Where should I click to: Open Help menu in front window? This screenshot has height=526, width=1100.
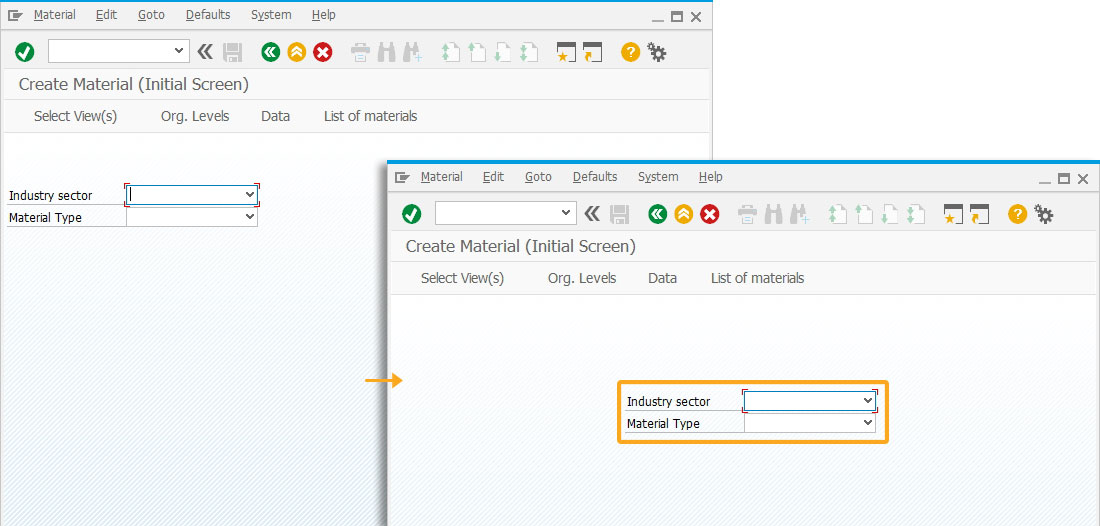(x=711, y=177)
